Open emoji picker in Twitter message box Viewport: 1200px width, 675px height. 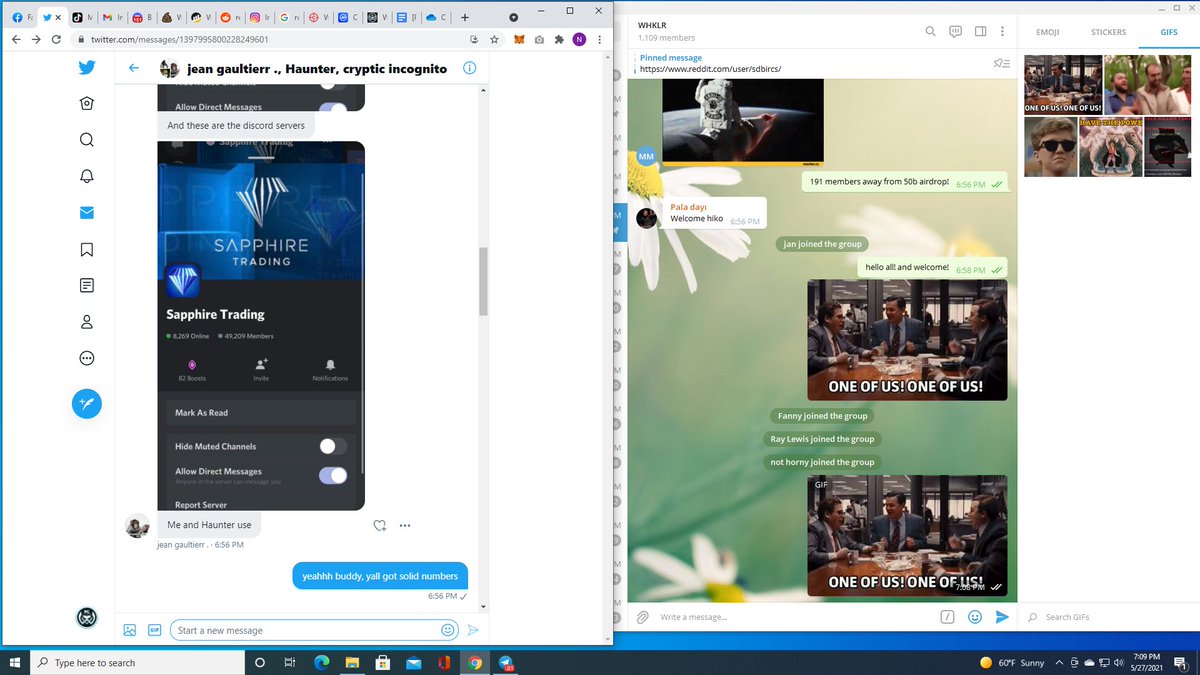tap(448, 630)
